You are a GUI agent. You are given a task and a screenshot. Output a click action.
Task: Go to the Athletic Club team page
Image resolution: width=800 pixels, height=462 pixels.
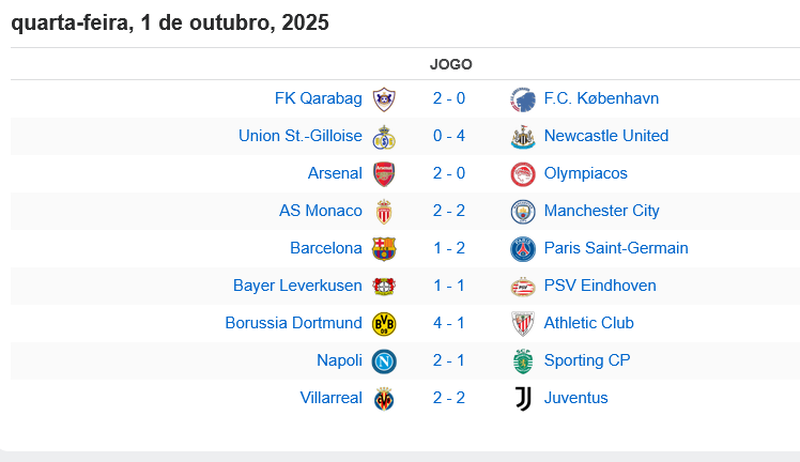[x=588, y=323]
